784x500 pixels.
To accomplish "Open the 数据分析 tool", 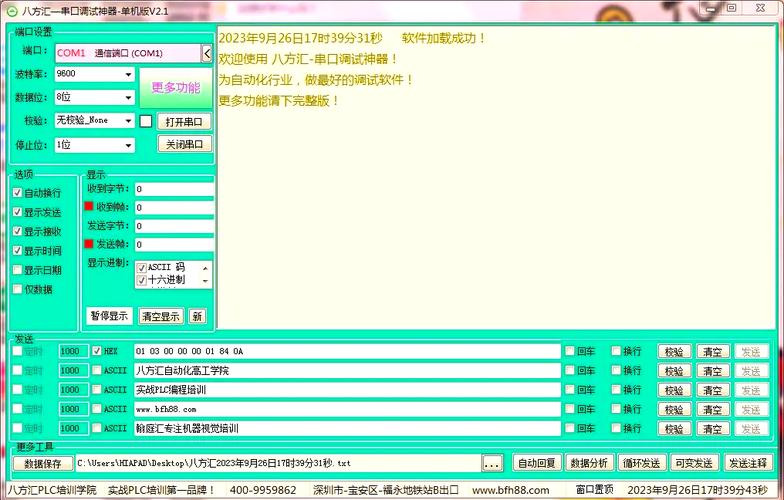I will point(589,463).
